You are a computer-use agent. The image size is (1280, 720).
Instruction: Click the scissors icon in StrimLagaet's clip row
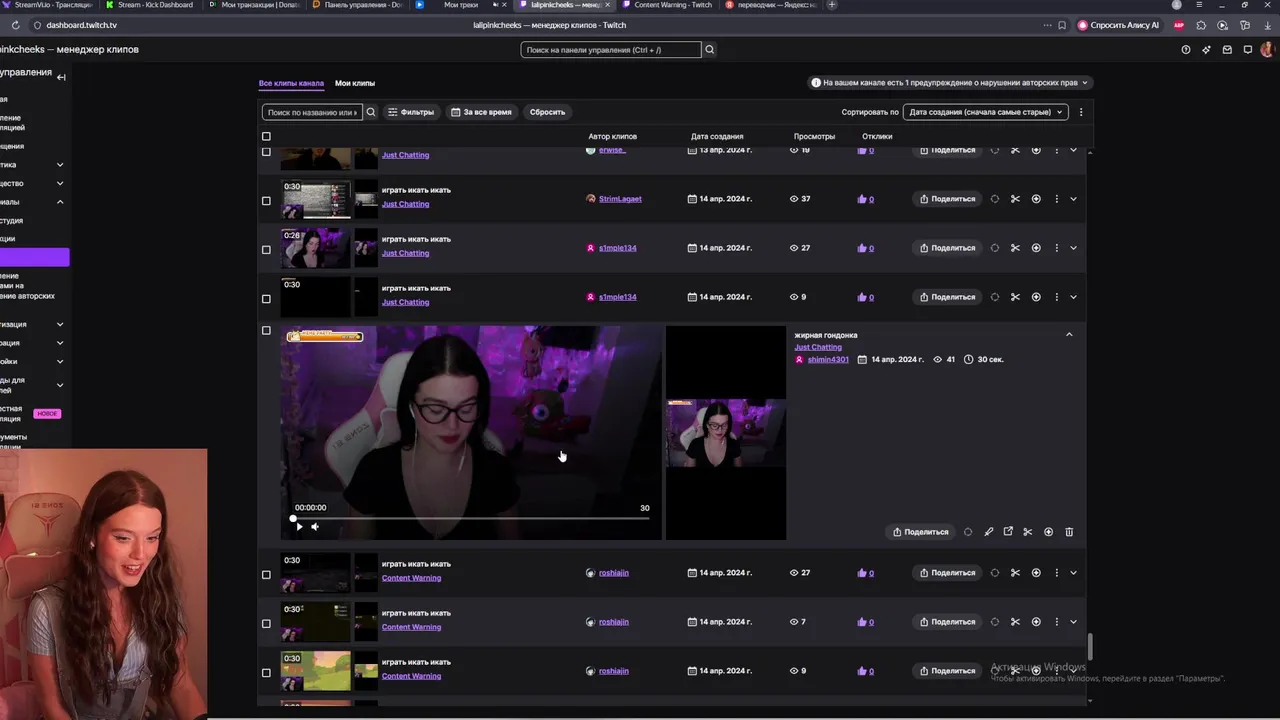click(x=1015, y=199)
